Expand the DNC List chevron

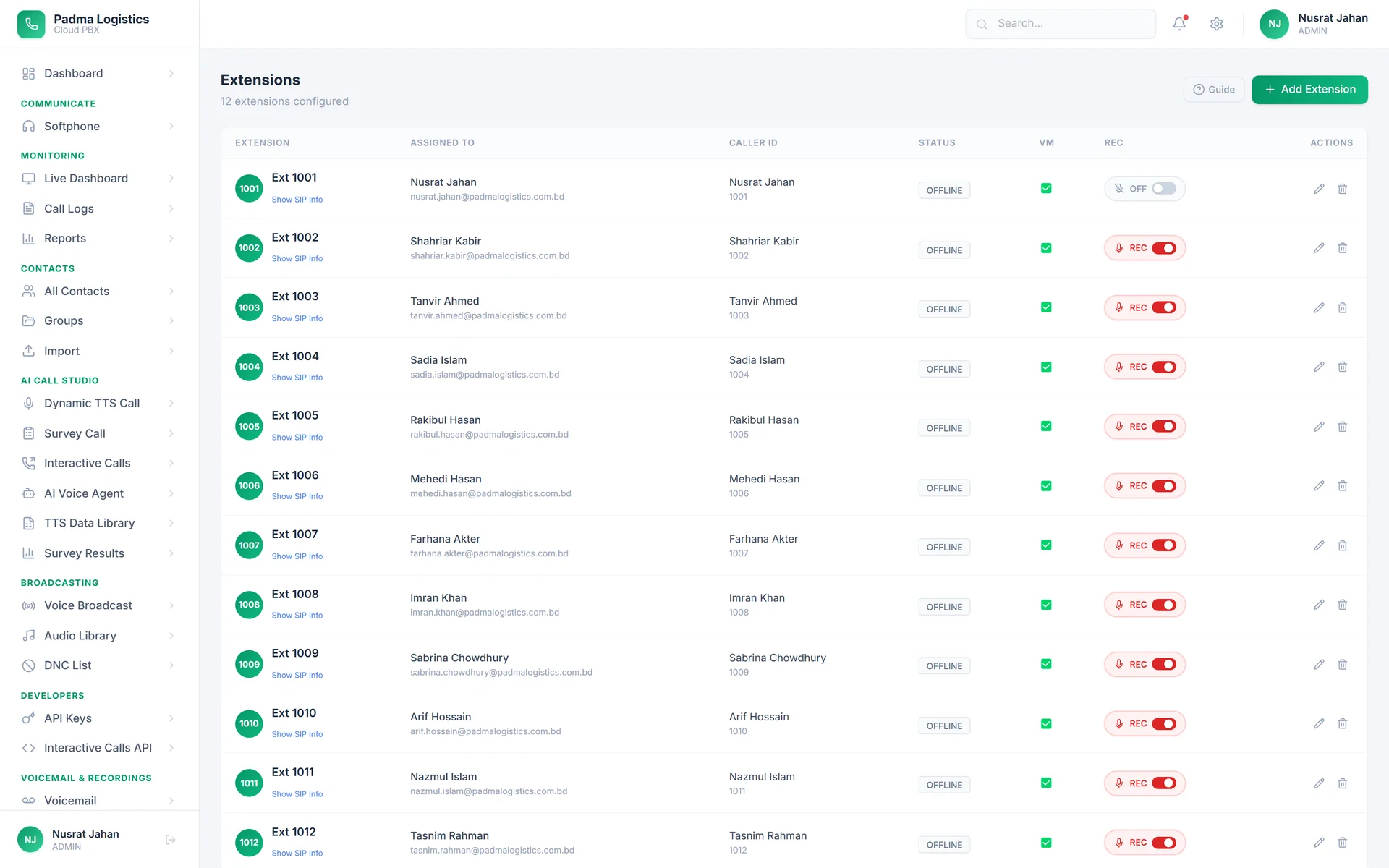[171, 665]
